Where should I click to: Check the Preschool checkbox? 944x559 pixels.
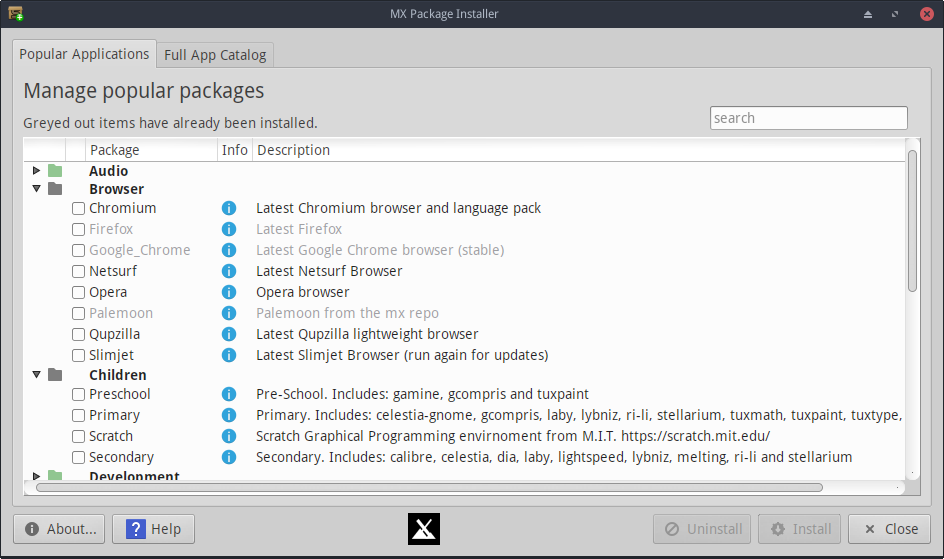pos(78,395)
